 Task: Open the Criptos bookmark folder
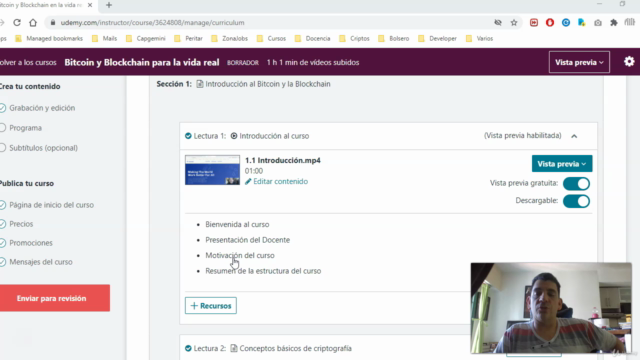pyautogui.click(x=355, y=38)
